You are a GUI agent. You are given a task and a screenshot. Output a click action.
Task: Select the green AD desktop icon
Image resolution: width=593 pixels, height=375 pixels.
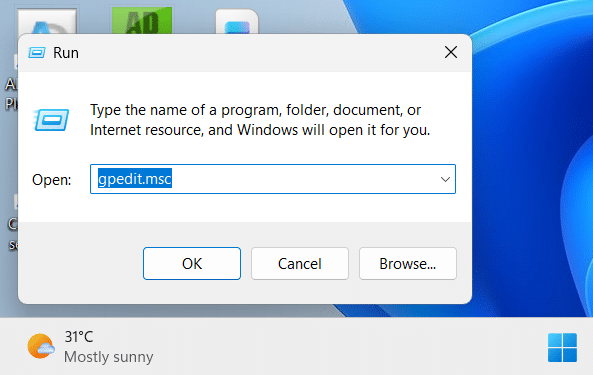tap(142, 20)
